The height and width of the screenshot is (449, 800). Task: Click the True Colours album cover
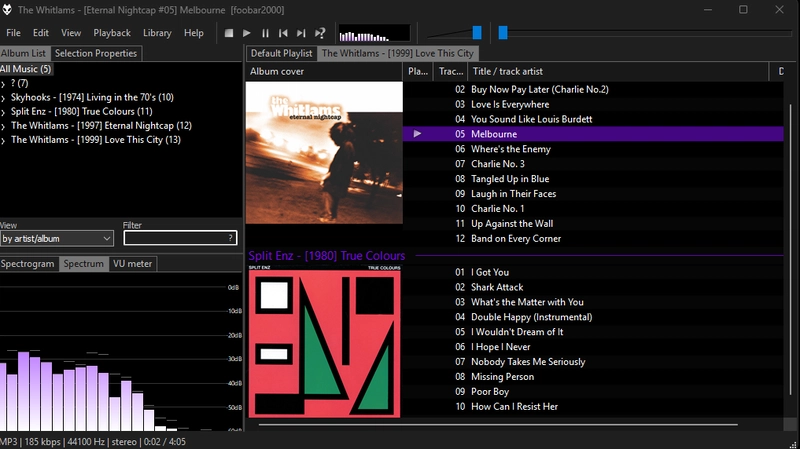(x=324, y=341)
